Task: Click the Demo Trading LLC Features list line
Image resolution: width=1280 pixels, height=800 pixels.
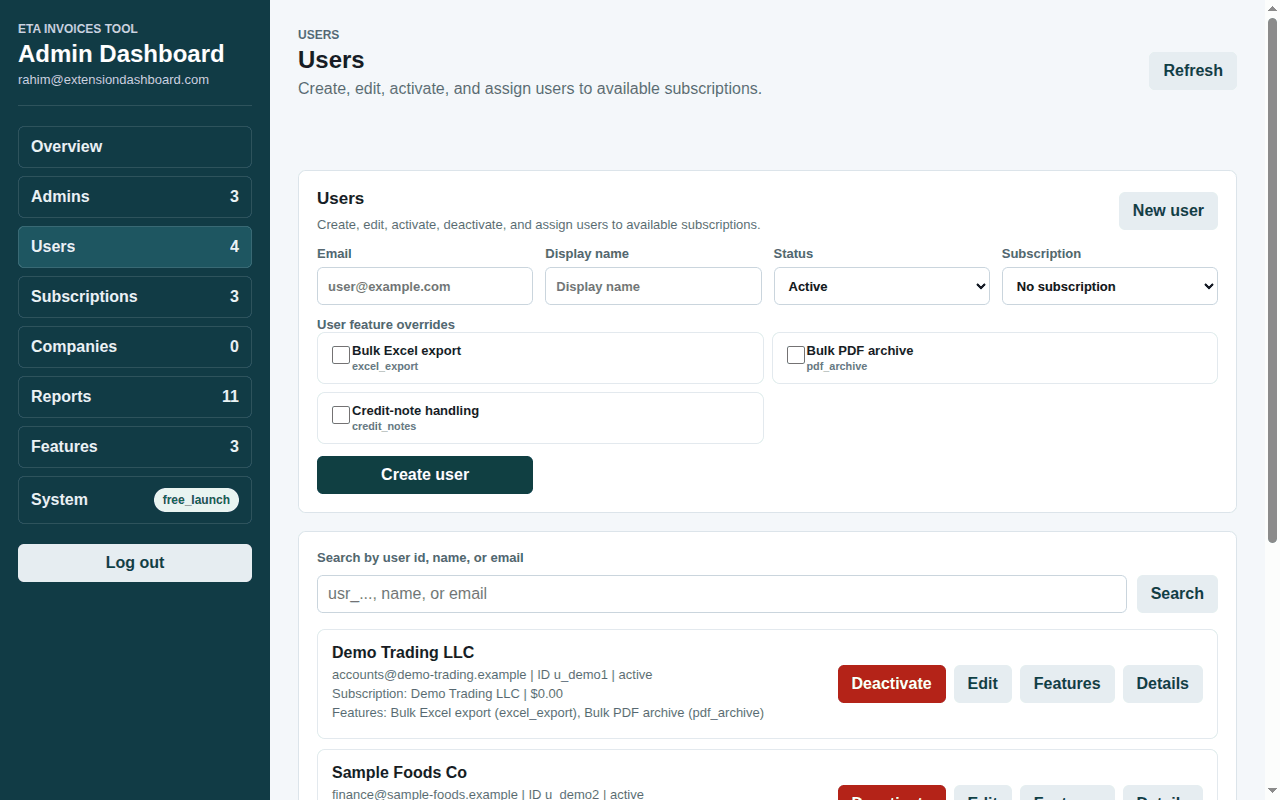Action: [x=548, y=713]
